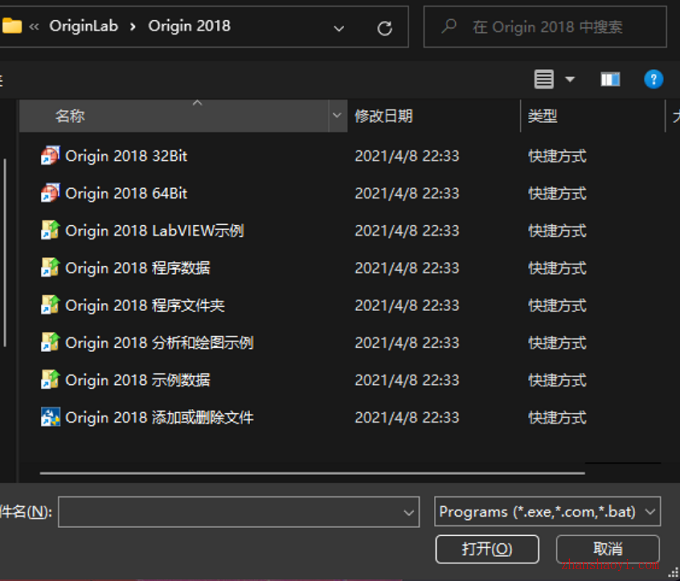Sort by the 类型 column header
This screenshot has width=680, height=581.
(x=592, y=116)
